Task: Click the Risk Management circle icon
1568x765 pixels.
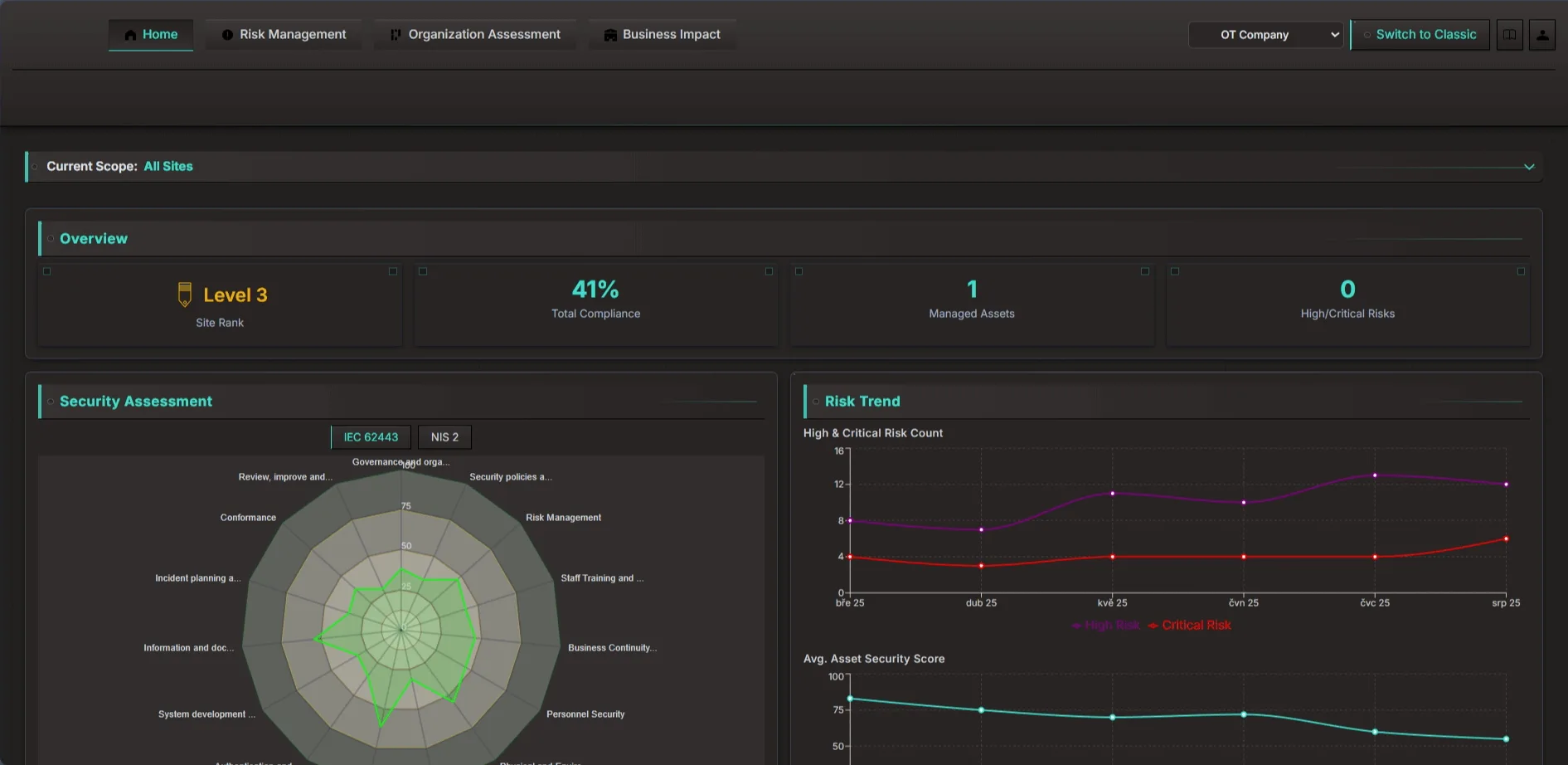Action: (227, 35)
